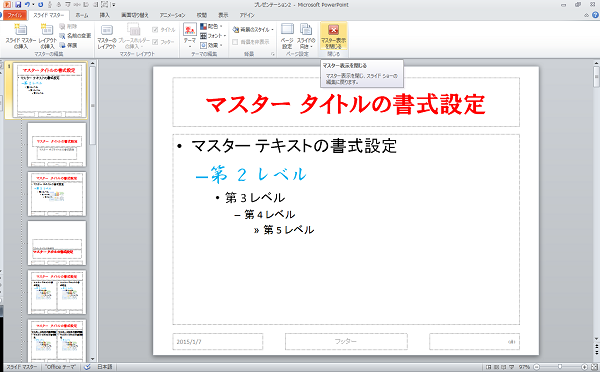
Task: Click 第 3 レベル bullet text
Action: [255, 198]
